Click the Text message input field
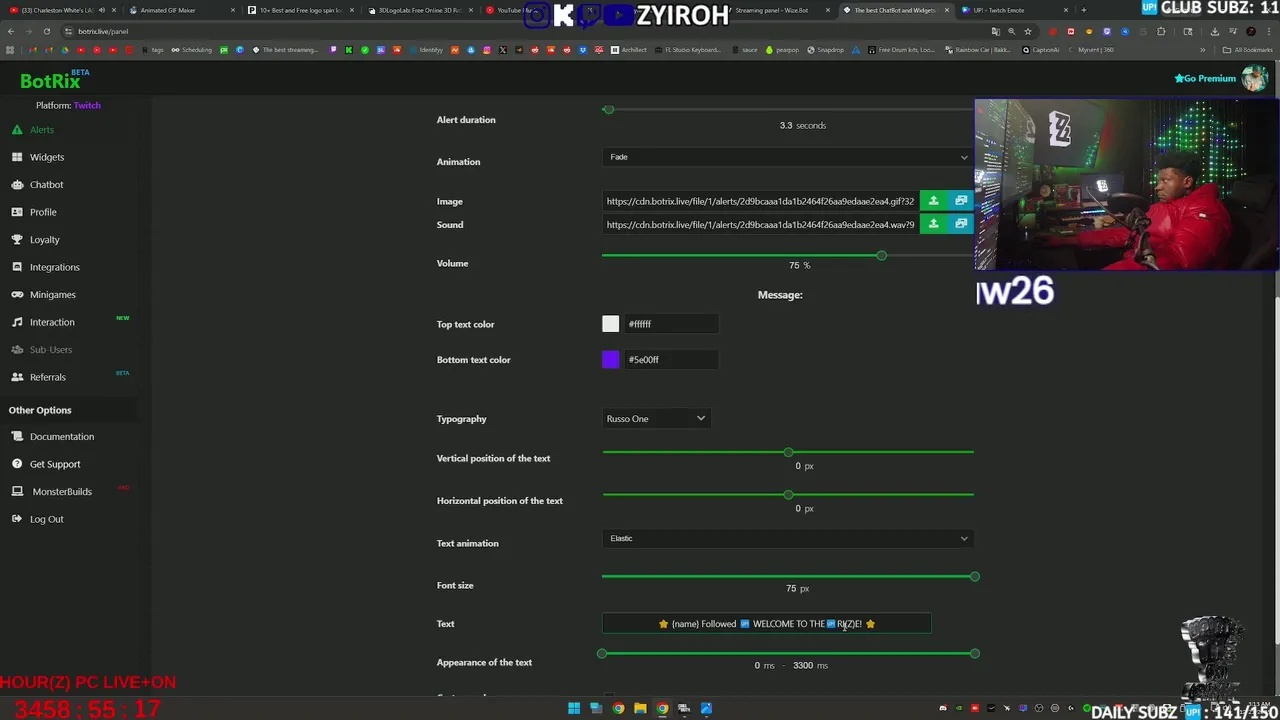1280x720 pixels. 766,624
